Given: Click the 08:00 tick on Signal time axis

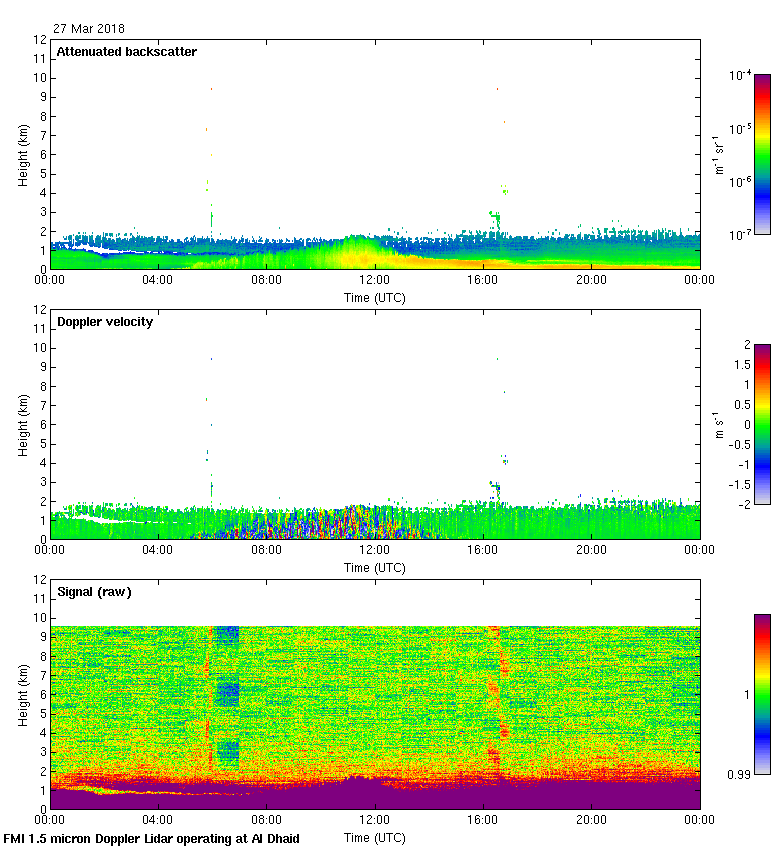Looking at the screenshot, I should [267, 820].
